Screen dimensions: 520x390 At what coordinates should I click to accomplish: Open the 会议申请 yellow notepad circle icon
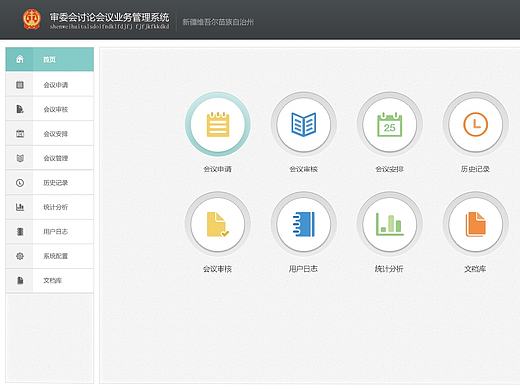[x=218, y=124]
